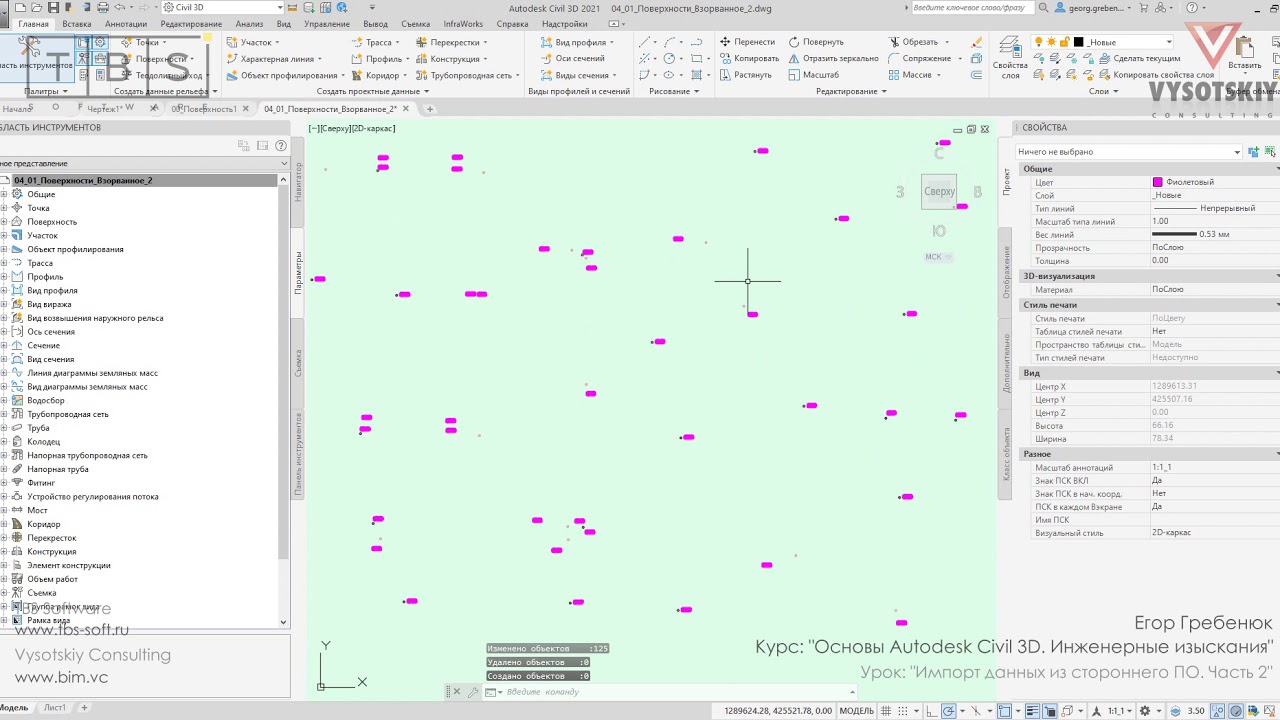Expand the Рисование panel dropdown

click(x=674, y=91)
